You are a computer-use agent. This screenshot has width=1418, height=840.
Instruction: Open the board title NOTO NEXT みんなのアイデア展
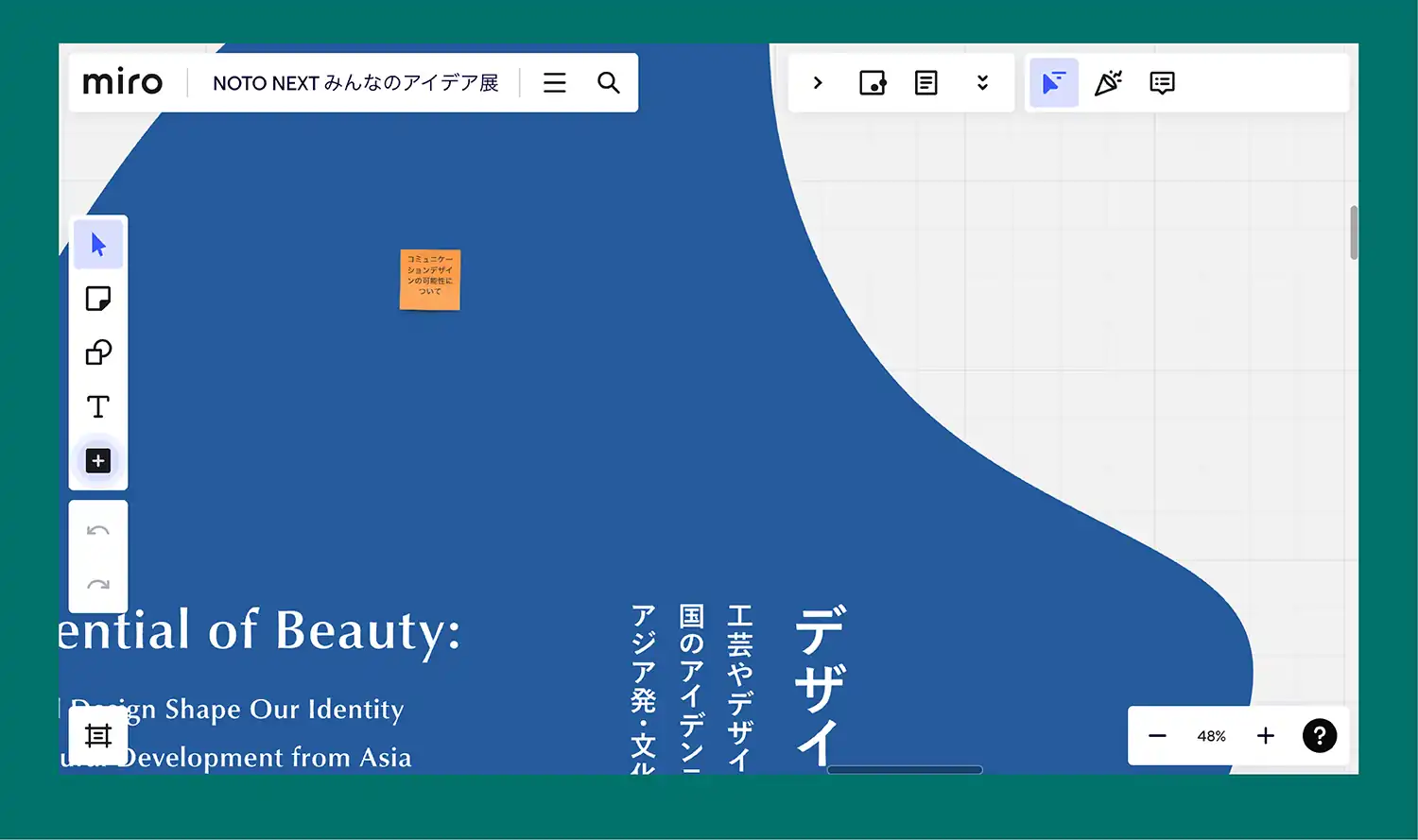coord(355,83)
